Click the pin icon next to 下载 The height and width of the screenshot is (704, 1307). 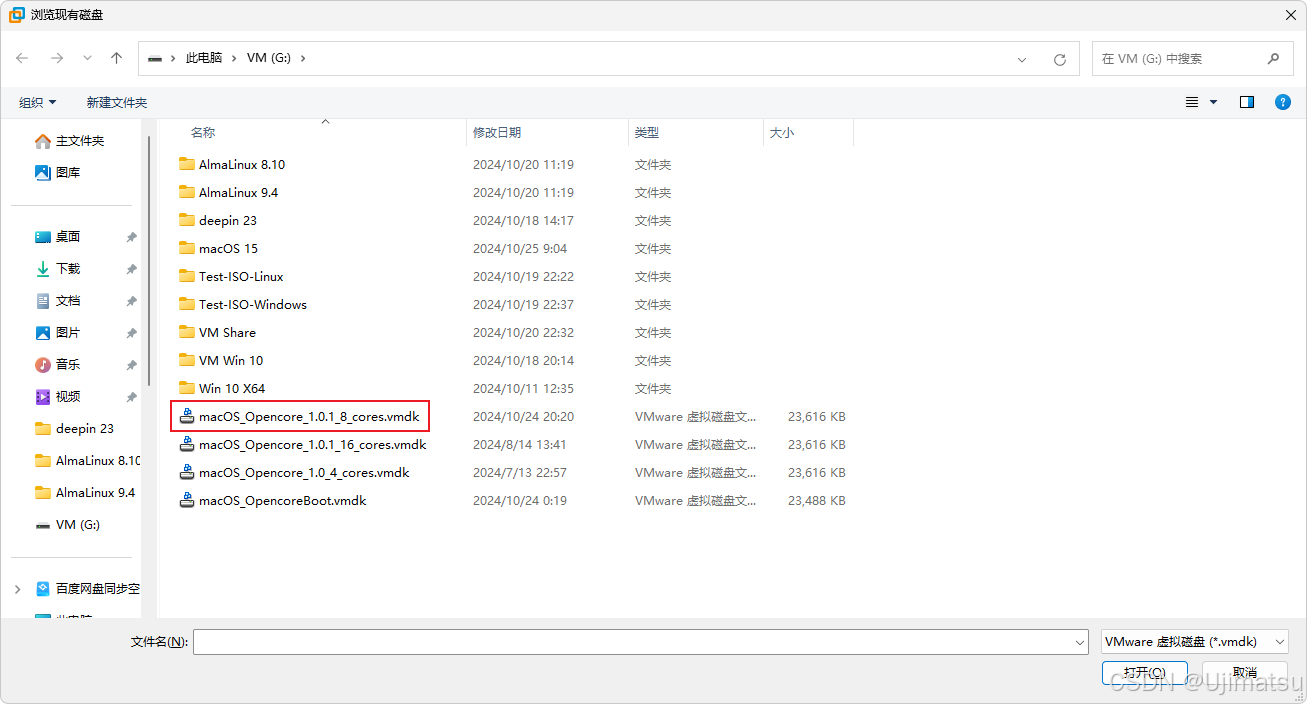[131, 269]
